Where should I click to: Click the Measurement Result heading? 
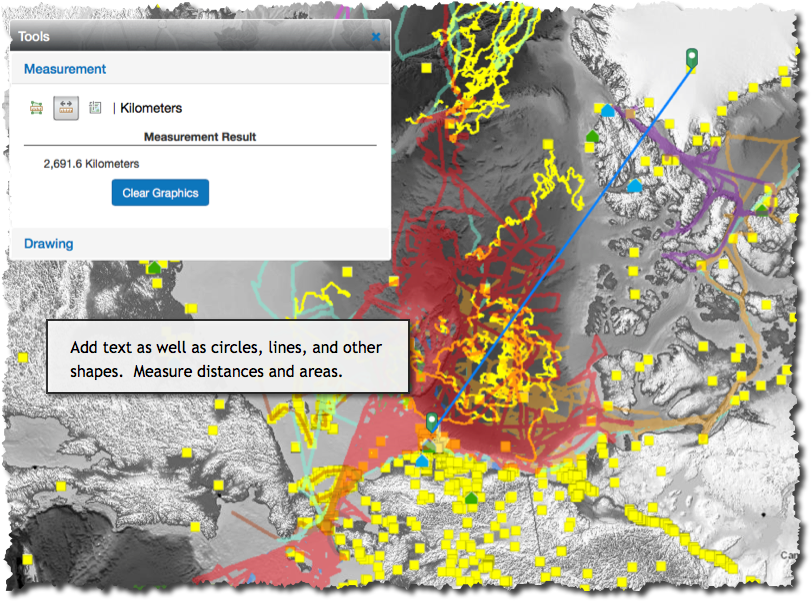[200, 137]
